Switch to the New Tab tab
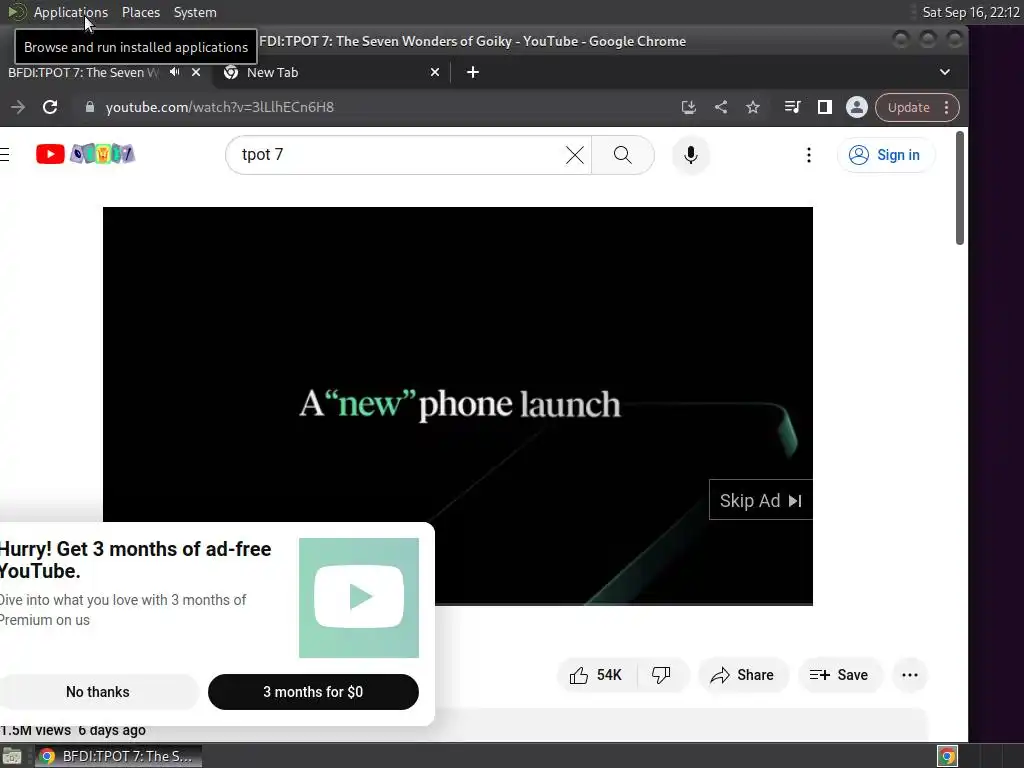This screenshot has height=768, width=1024. (x=332, y=72)
